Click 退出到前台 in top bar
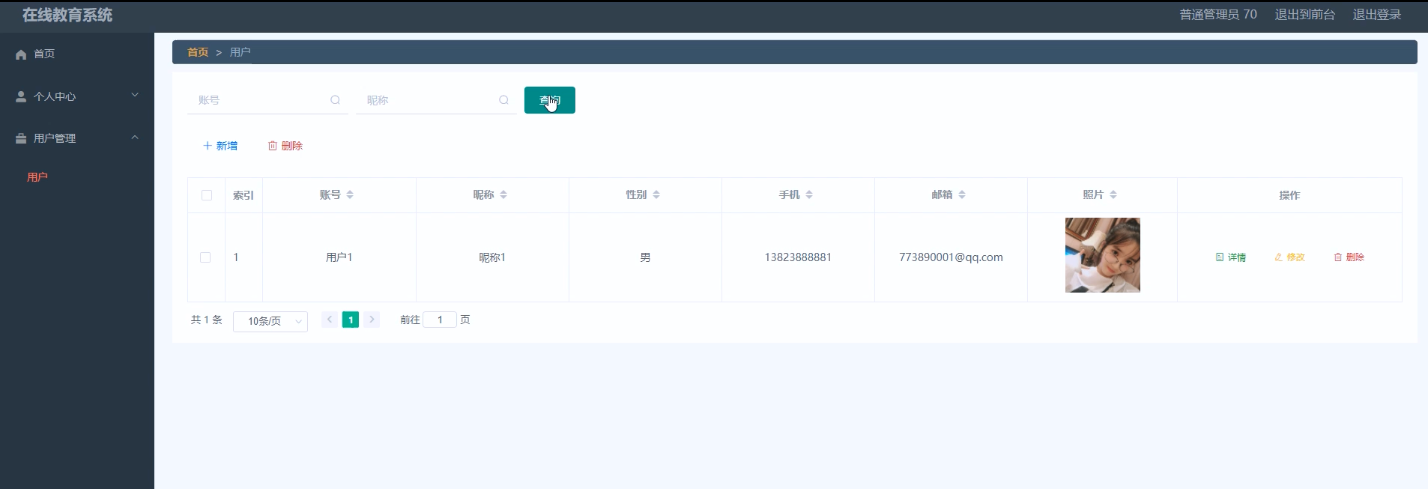Screen dimensions: 1428x489 point(1305,15)
